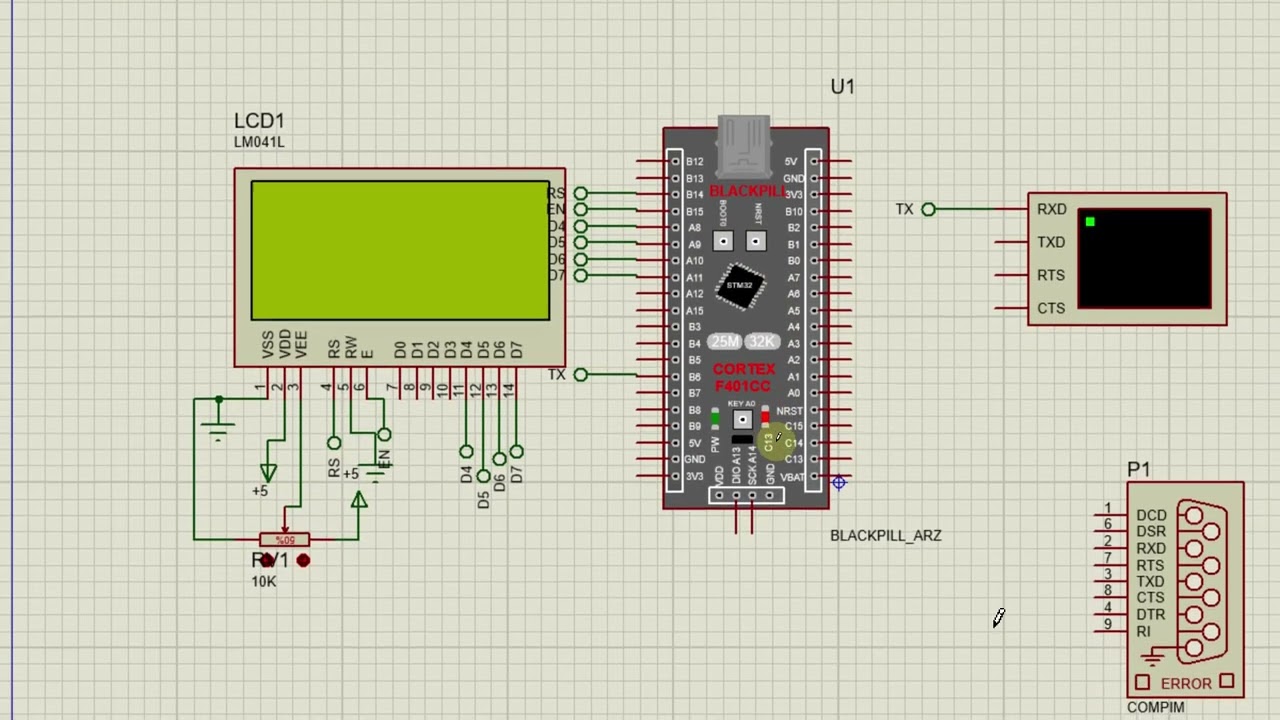Click the ERROR text on COMPIM
Viewport: 1280px width, 720px height.
pyautogui.click(x=1186, y=684)
